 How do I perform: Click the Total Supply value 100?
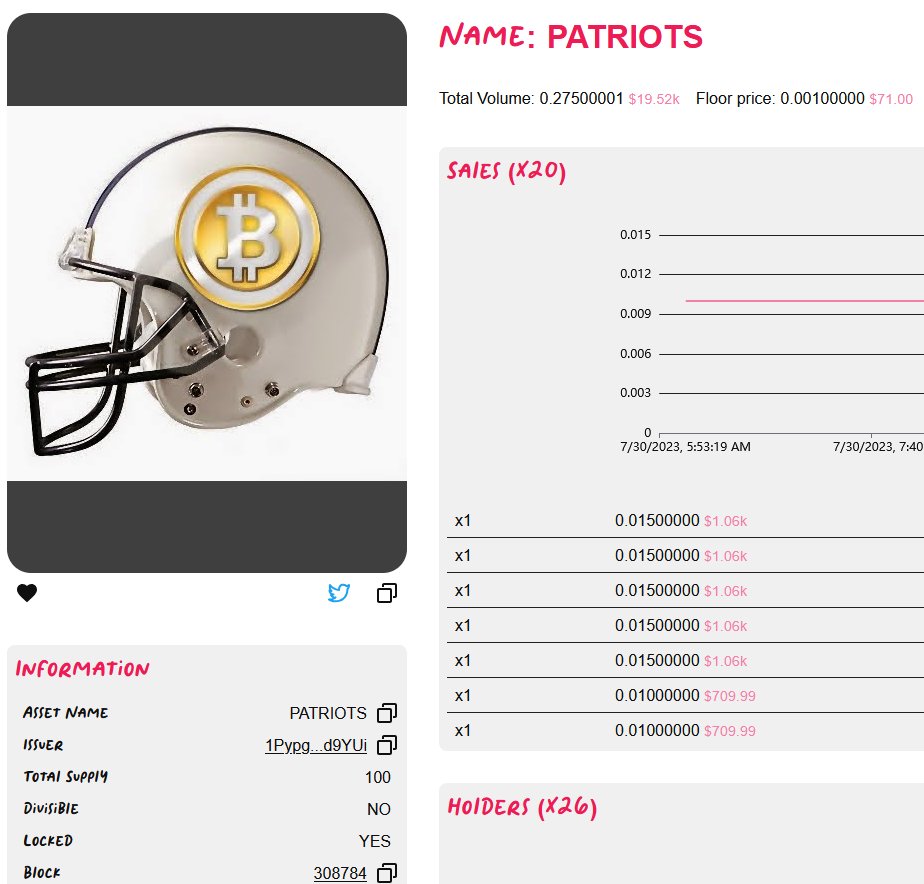[378, 777]
